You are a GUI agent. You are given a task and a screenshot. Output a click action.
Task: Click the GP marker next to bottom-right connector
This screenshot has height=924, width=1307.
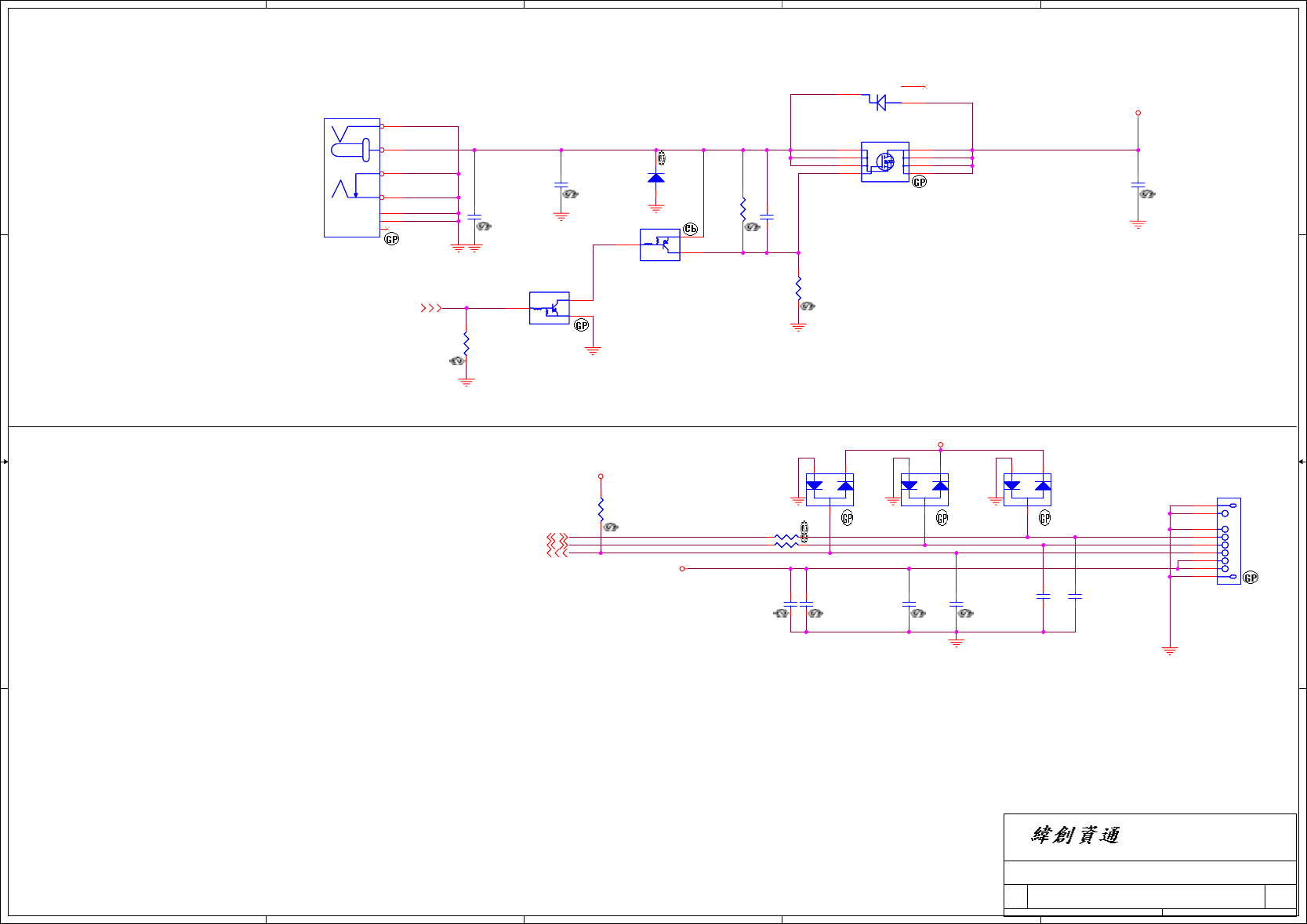point(1251,578)
